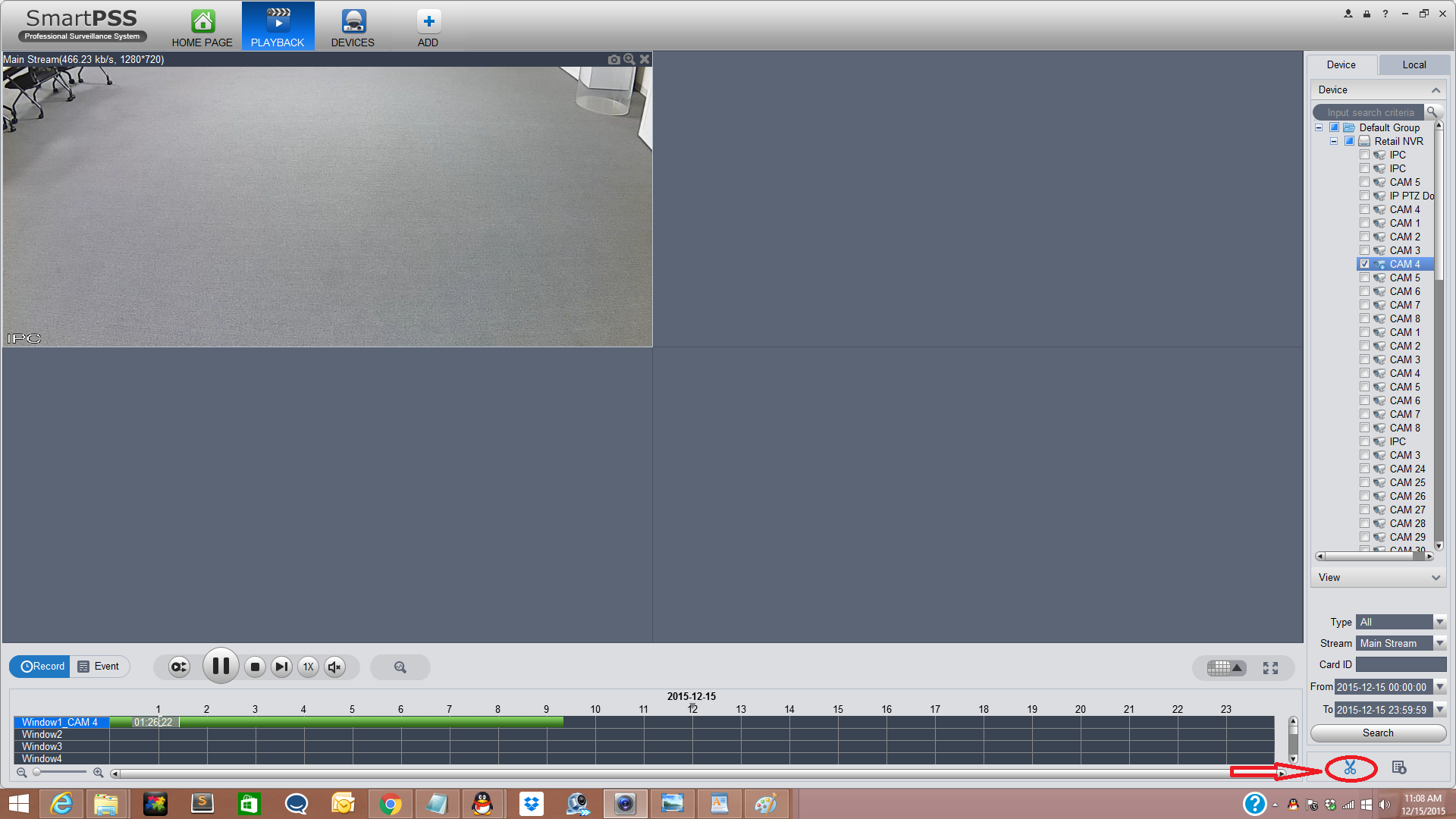Tick the IP PTZ Dome checkbox
The height and width of the screenshot is (819, 1456).
(1364, 196)
